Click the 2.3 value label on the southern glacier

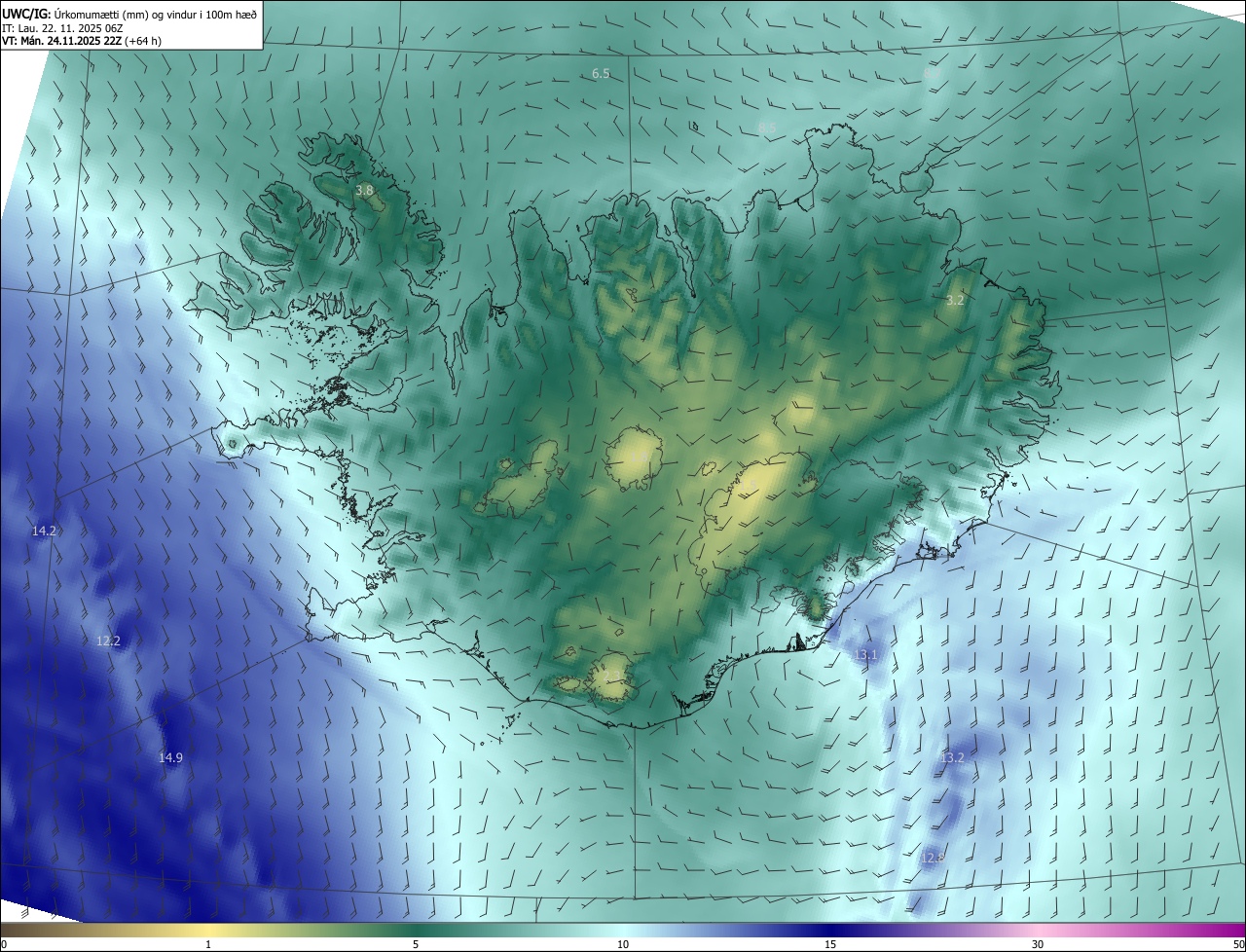[612, 676]
